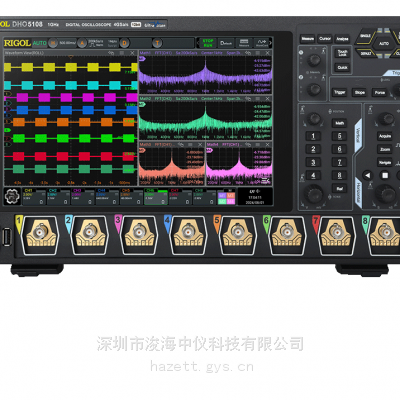Open the result list icon in Math4
Image resolution: width=400 pixels, height=400 pixels.
pyautogui.click(x=266, y=180)
